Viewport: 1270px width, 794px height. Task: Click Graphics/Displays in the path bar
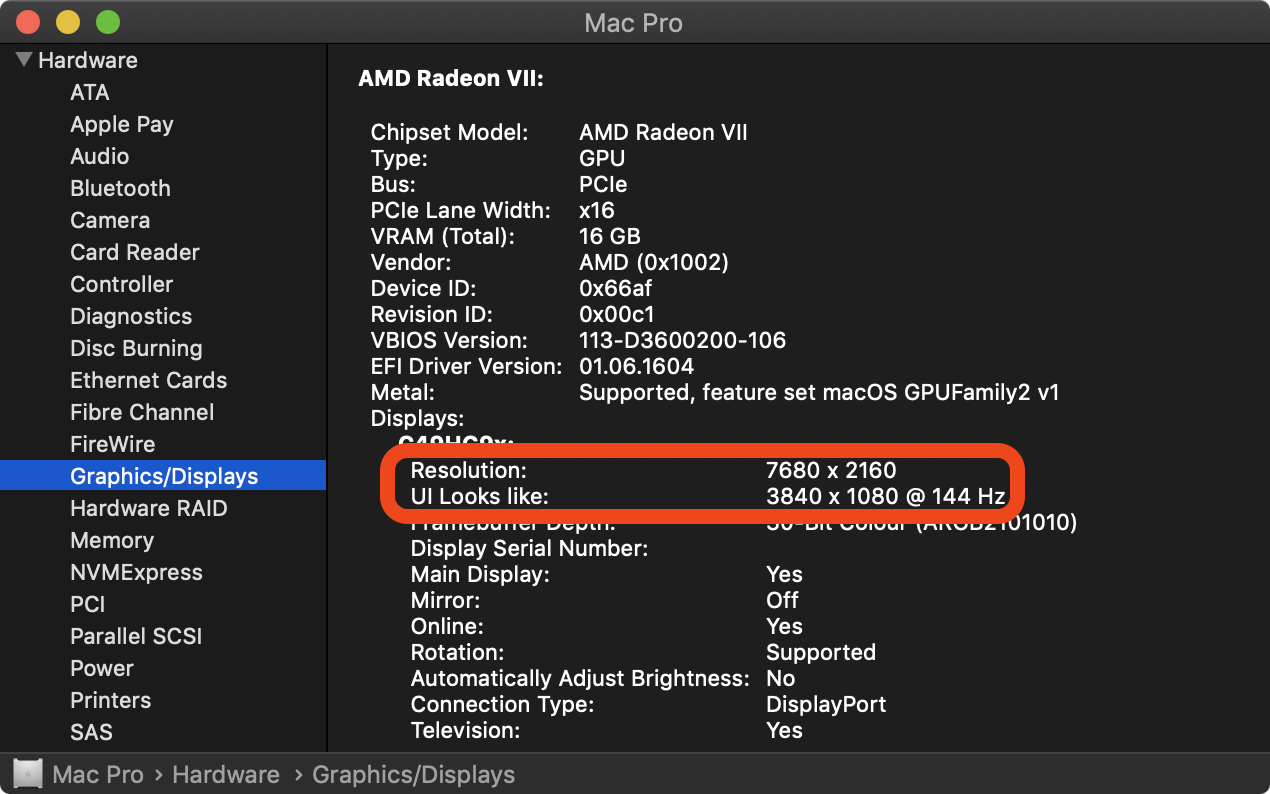pos(414,774)
